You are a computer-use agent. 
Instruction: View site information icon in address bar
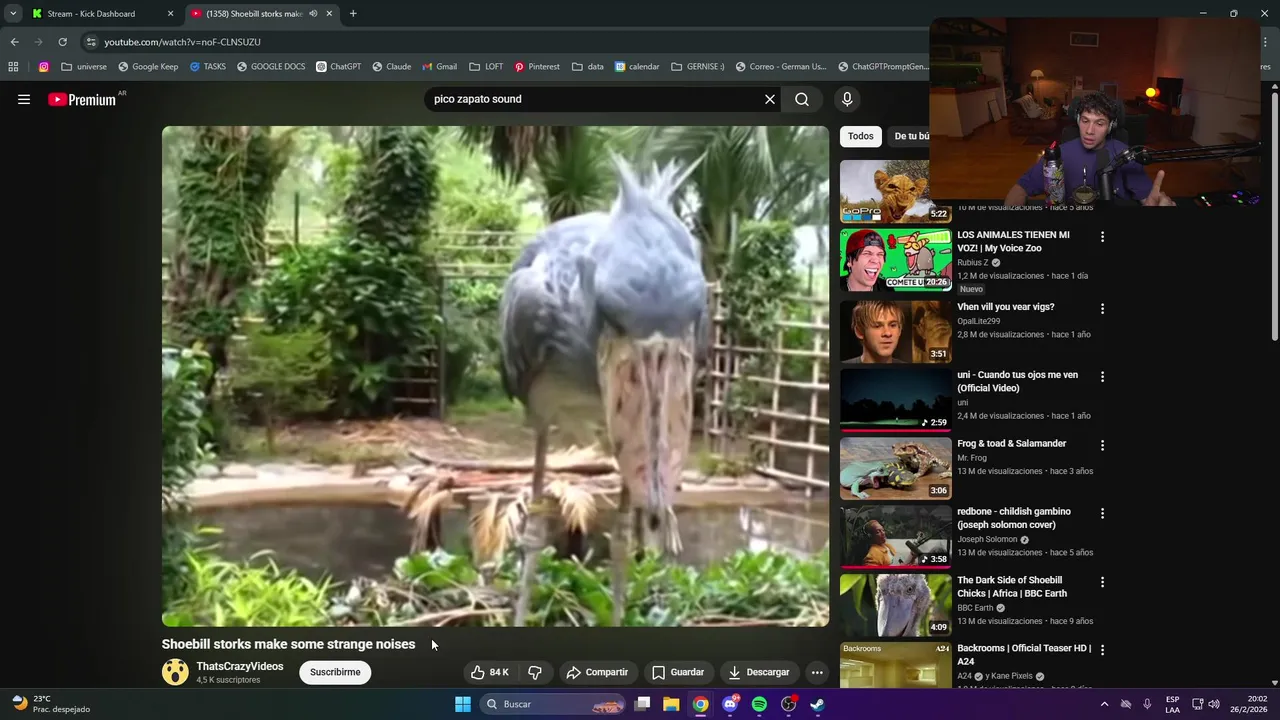point(91,42)
